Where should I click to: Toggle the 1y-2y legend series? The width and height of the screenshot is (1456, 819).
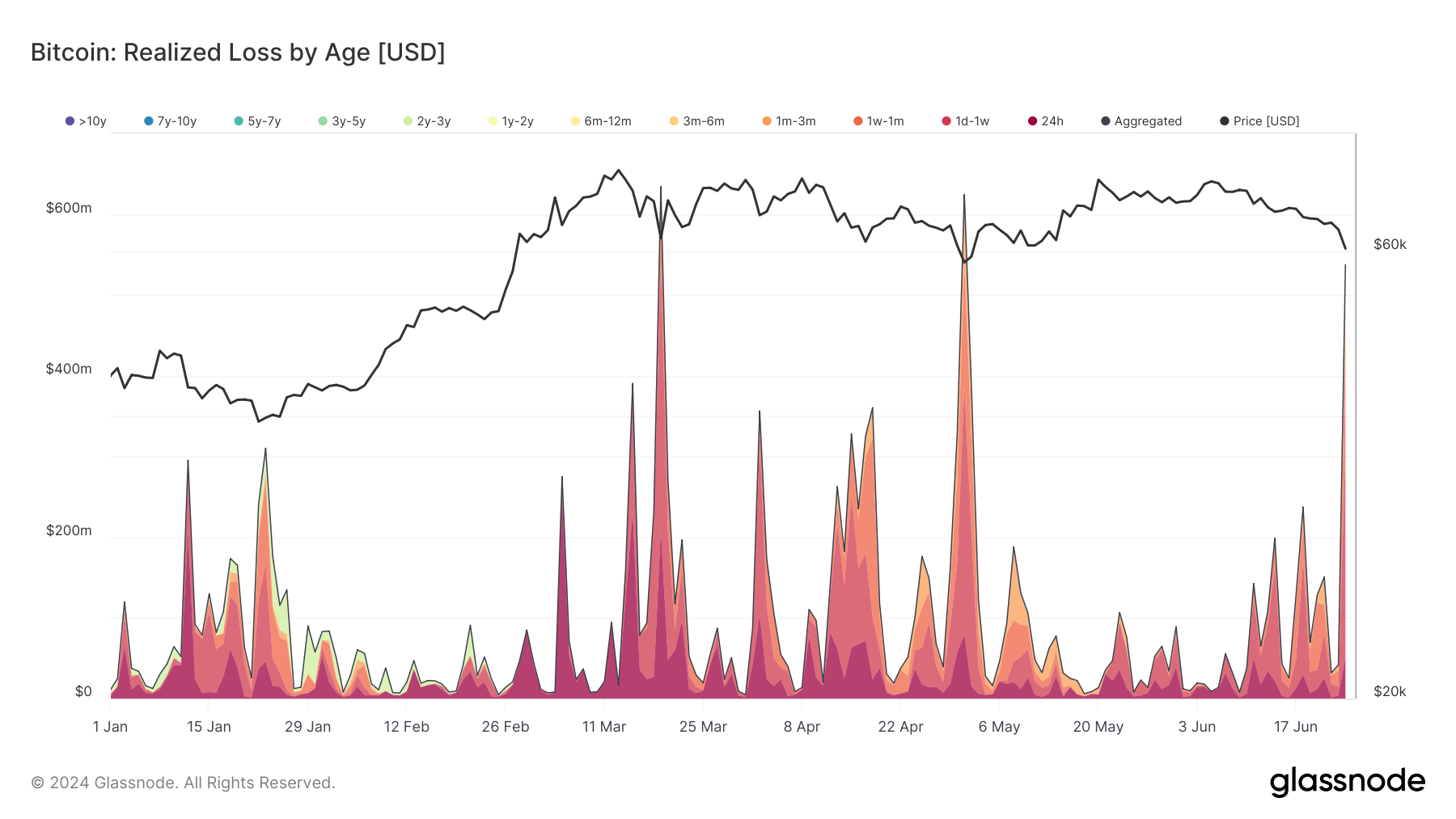pos(510,121)
